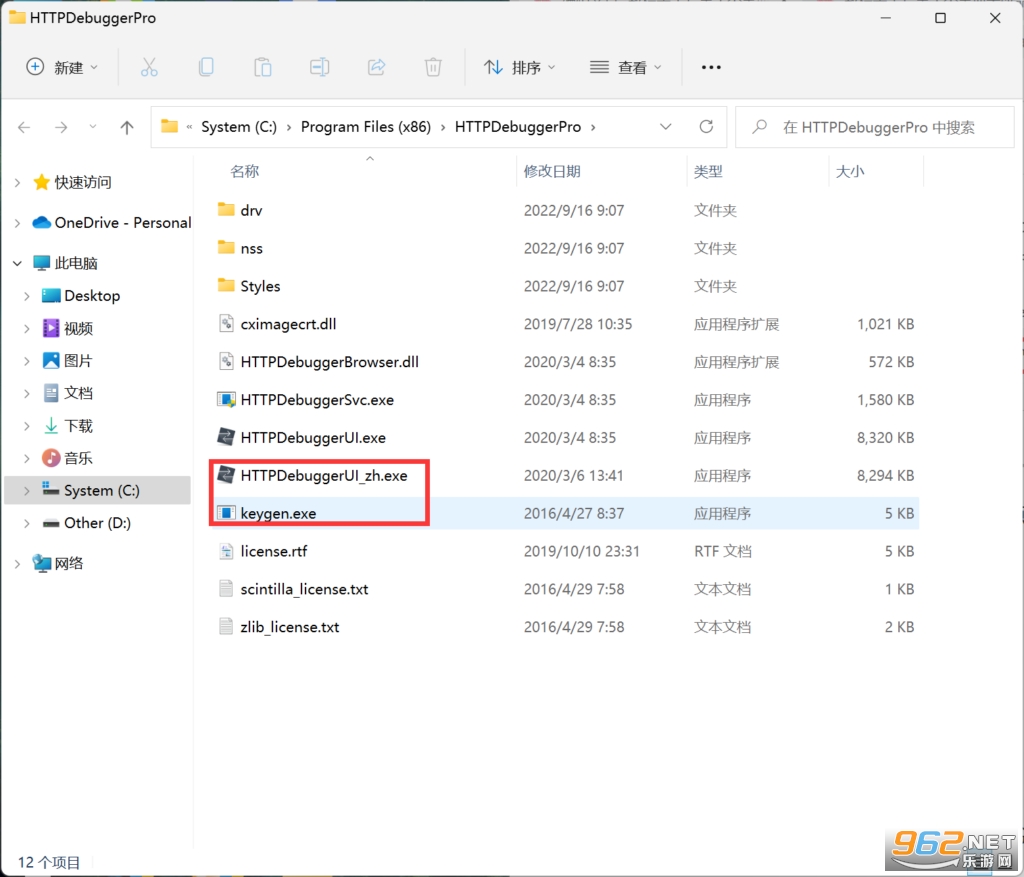Open the three-dots more options menu

tap(711, 67)
